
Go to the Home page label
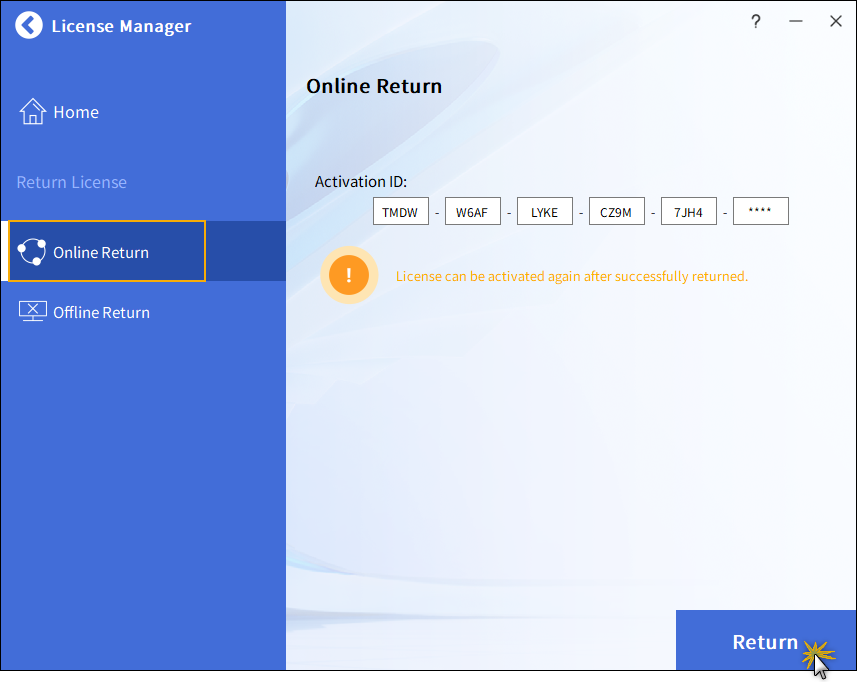(x=76, y=112)
